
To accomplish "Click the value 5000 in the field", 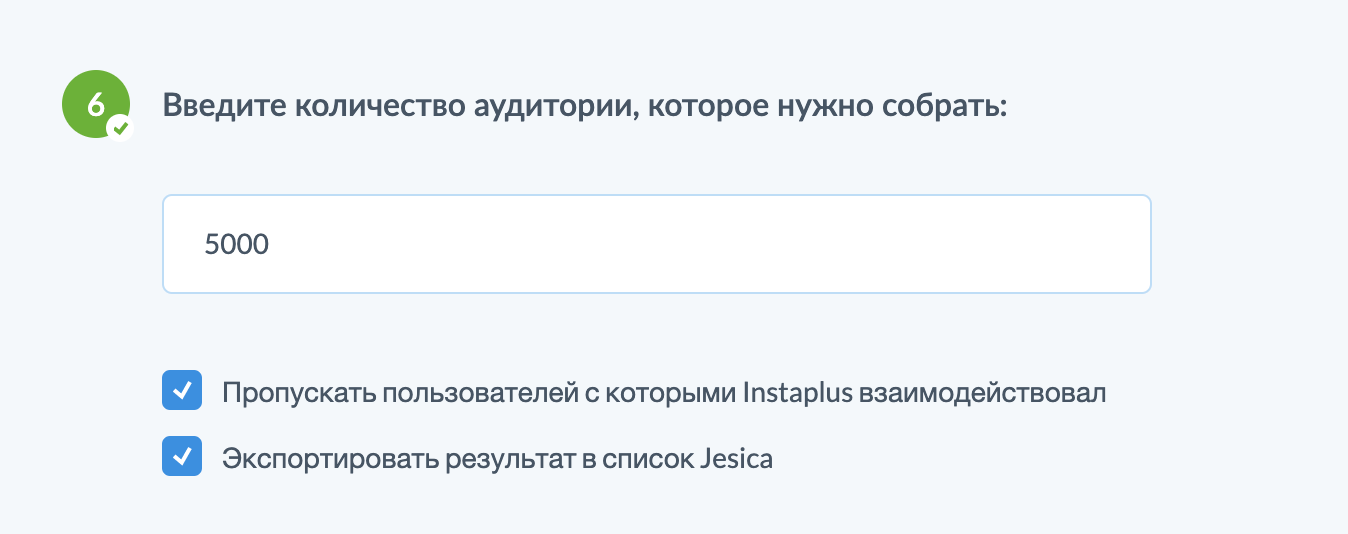I will (x=237, y=244).
